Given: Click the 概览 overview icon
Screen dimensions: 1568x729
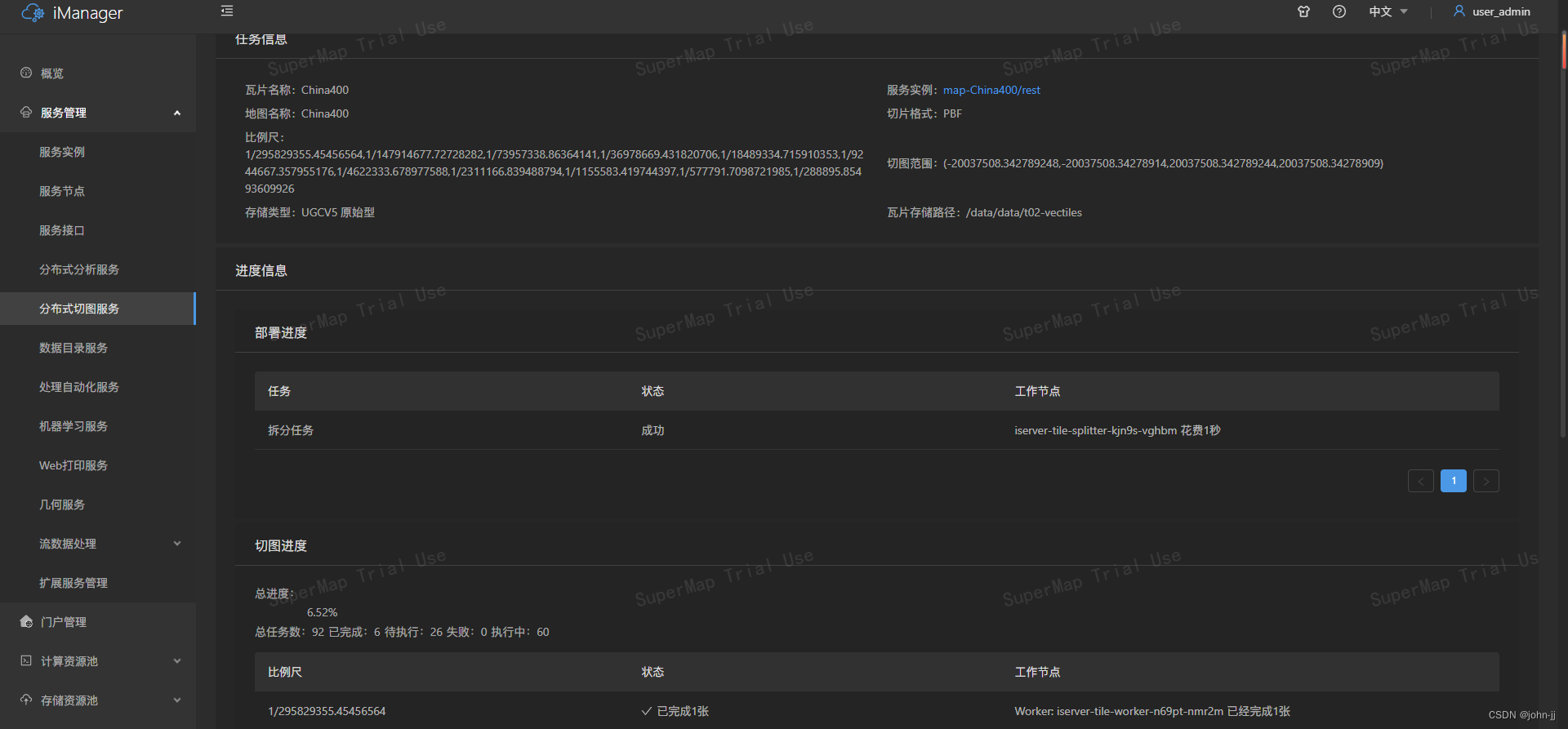Looking at the screenshot, I should tap(26, 73).
